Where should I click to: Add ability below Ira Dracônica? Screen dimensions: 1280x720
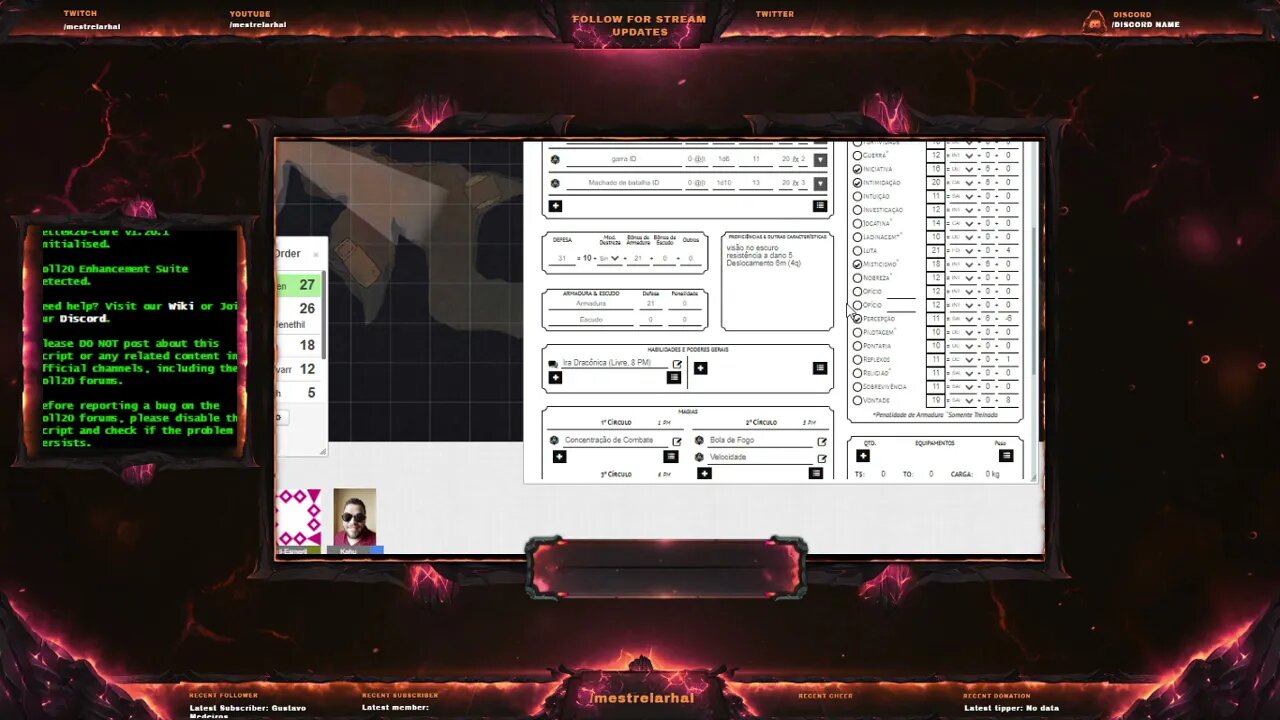[x=555, y=377]
